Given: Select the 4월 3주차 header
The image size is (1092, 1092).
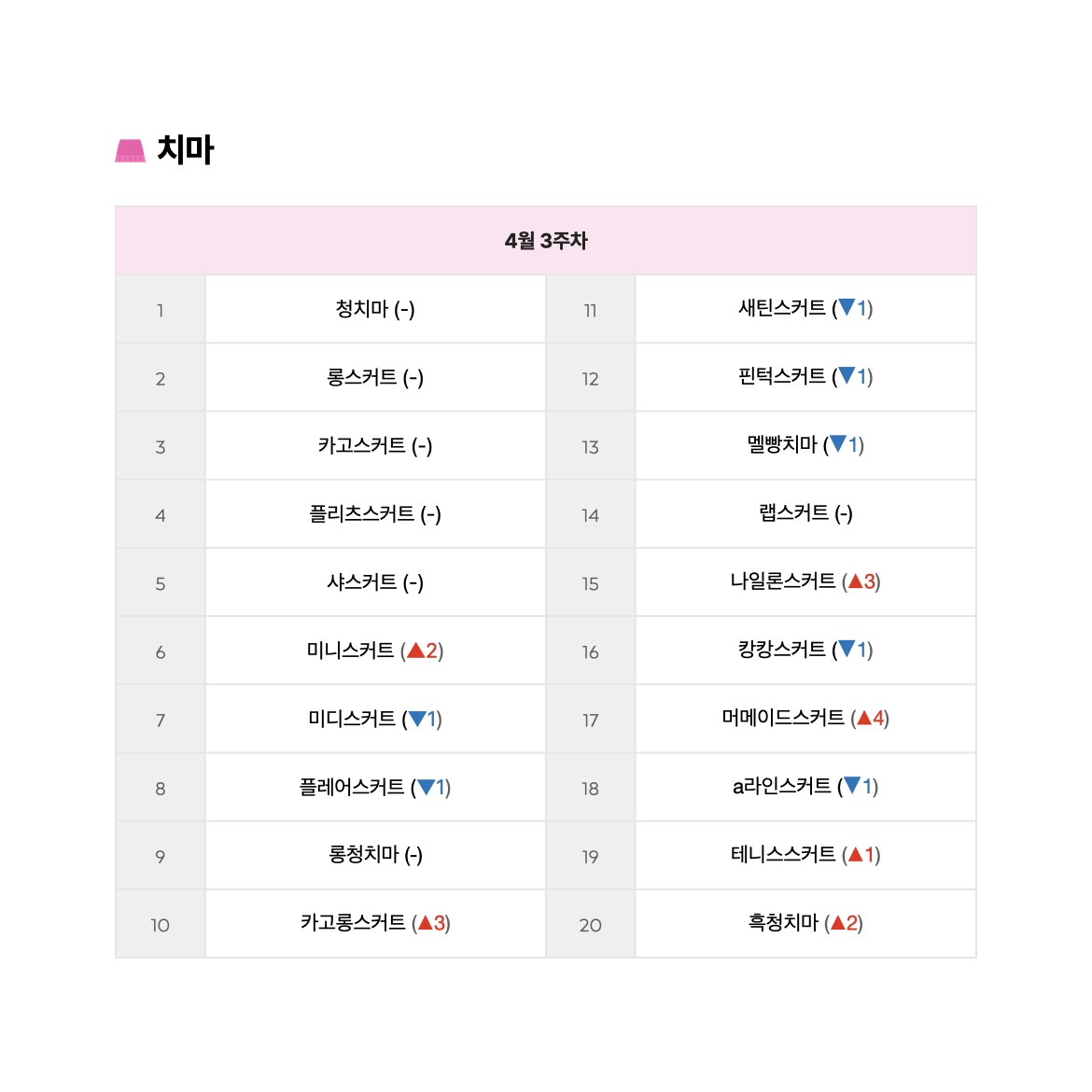Looking at the screenshot, I should click(x=546, y=241).
